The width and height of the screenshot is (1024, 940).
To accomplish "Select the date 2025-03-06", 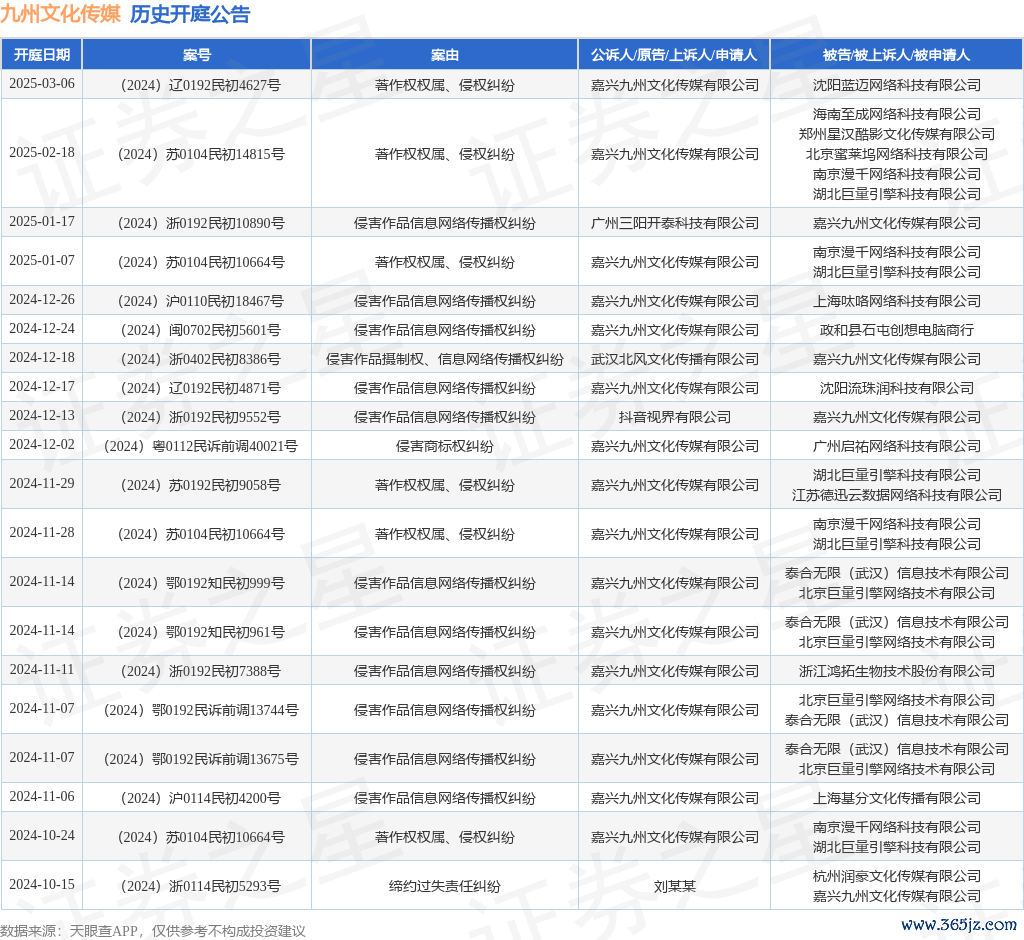I will pos(42,84).
